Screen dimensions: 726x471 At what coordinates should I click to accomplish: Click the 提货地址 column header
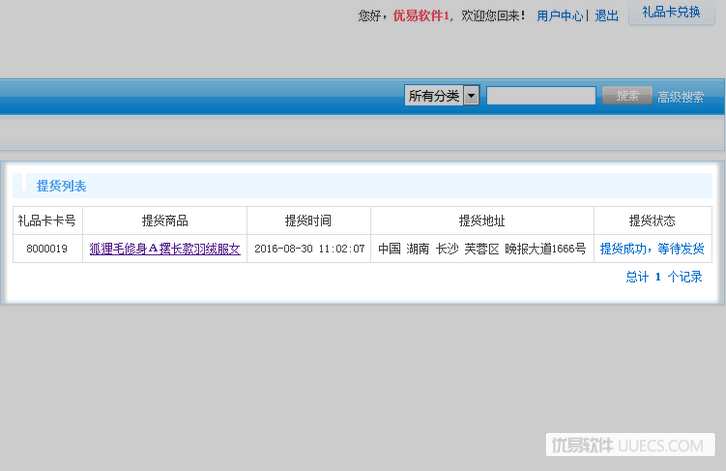(x=482, y=221)
